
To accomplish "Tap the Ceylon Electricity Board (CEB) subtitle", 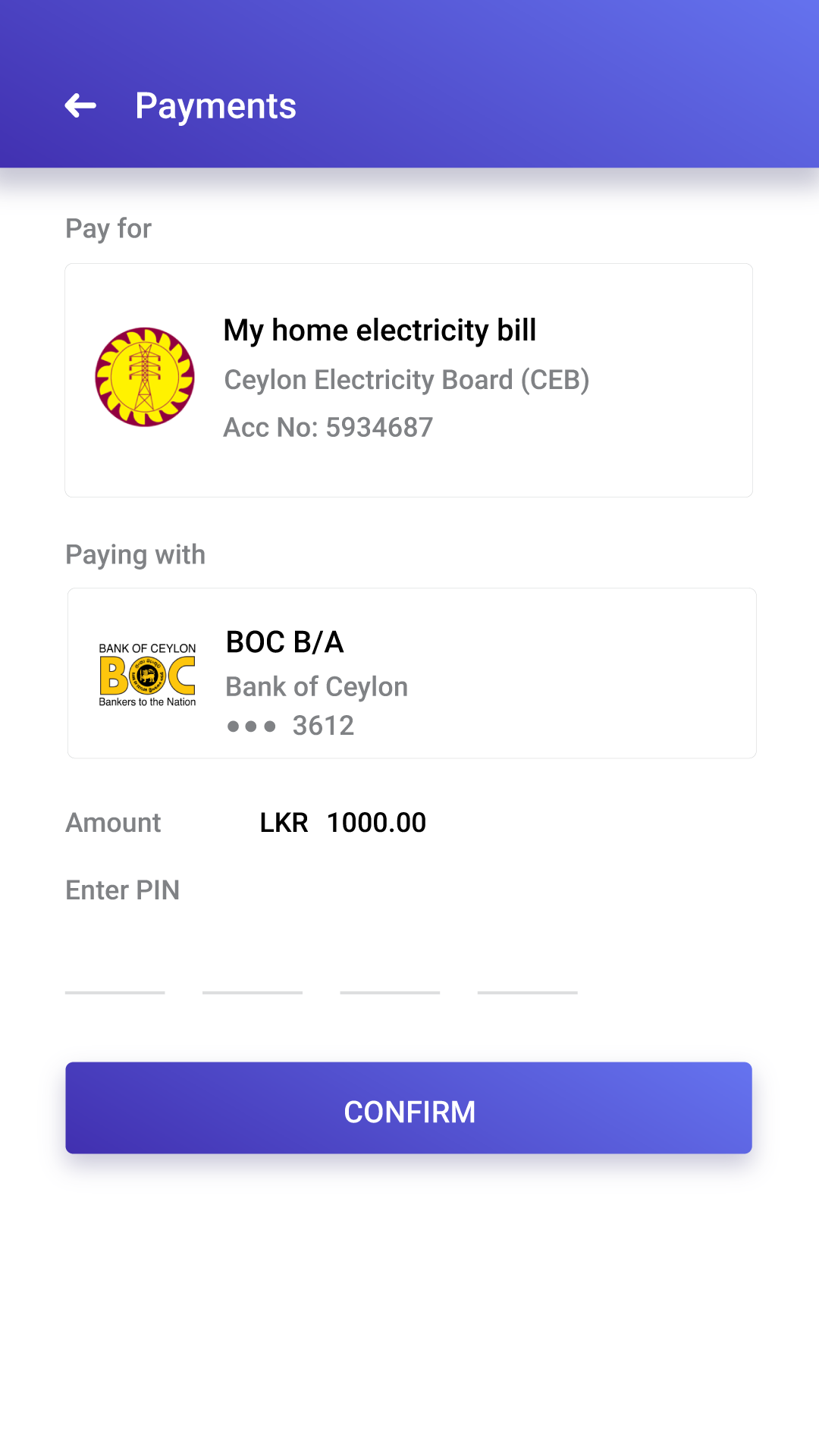I will click(406, 380).
